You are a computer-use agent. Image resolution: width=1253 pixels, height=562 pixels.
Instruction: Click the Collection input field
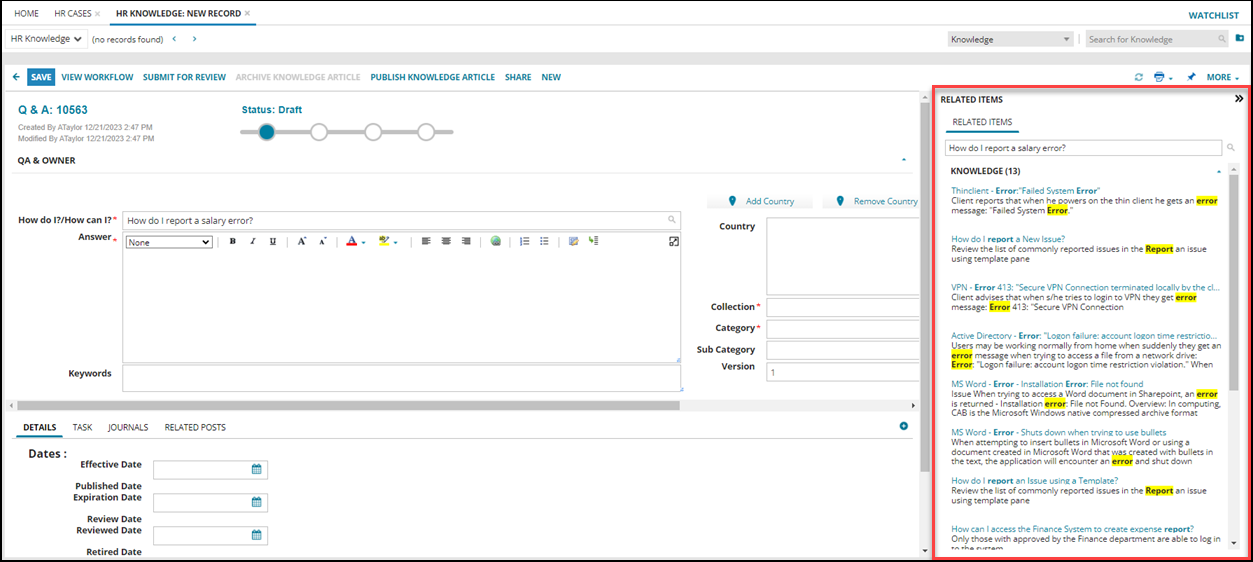click(x=842, y=307)
